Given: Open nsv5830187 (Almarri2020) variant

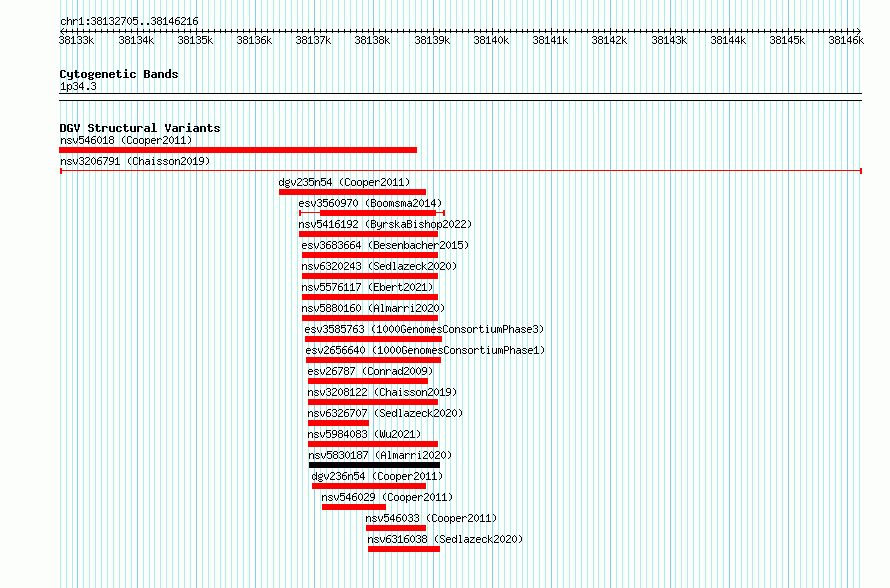Looking at the screenshot, I should (x=380, y=455).
